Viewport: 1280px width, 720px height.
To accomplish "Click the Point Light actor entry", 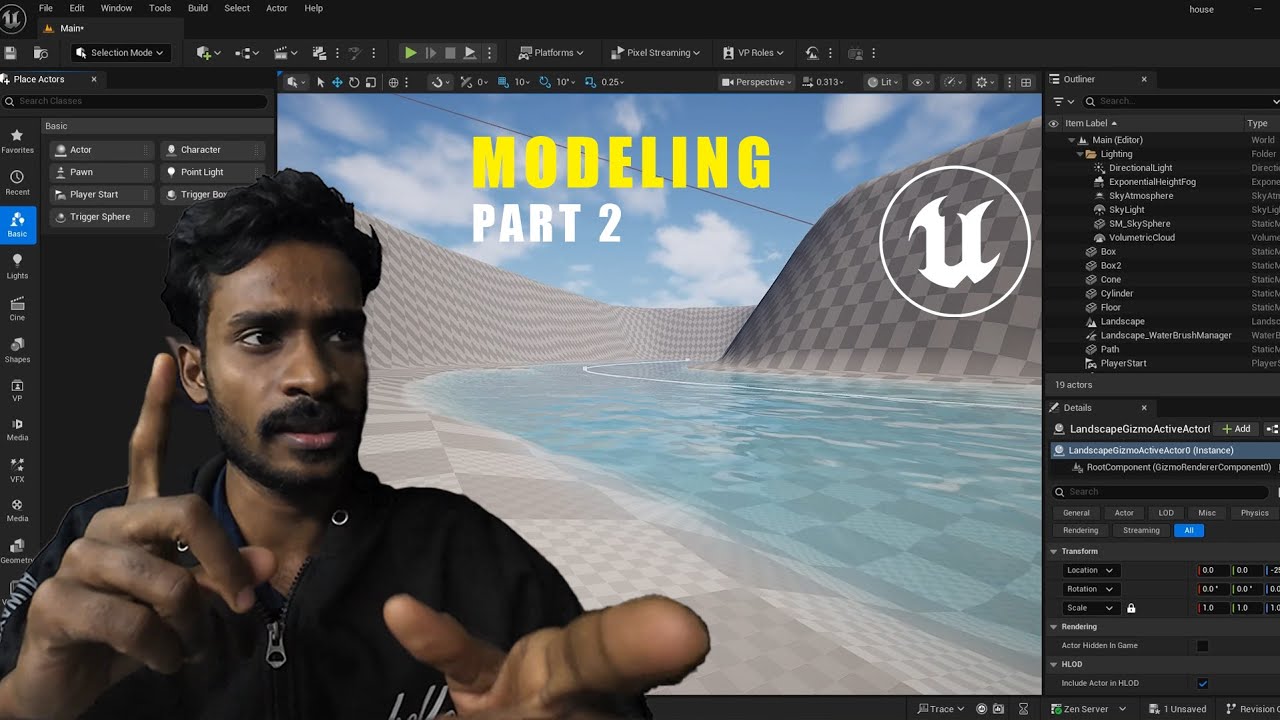I will (x=213, y=172).
